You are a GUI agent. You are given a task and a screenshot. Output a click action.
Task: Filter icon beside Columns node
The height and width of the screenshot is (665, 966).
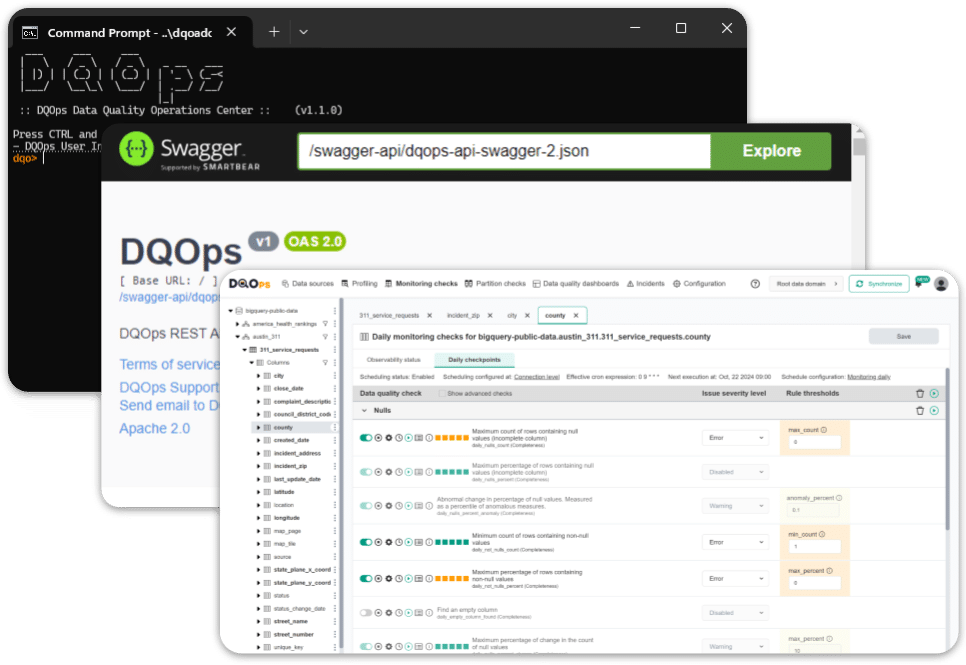[x=325, y=362]
